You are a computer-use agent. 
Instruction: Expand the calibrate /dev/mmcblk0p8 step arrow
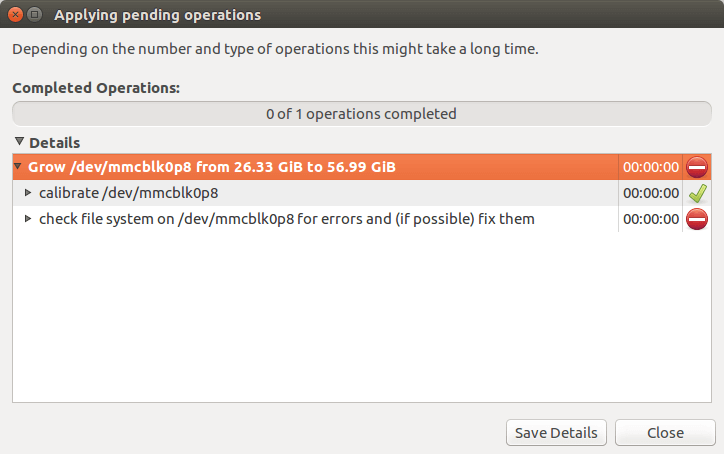(28, 193)
